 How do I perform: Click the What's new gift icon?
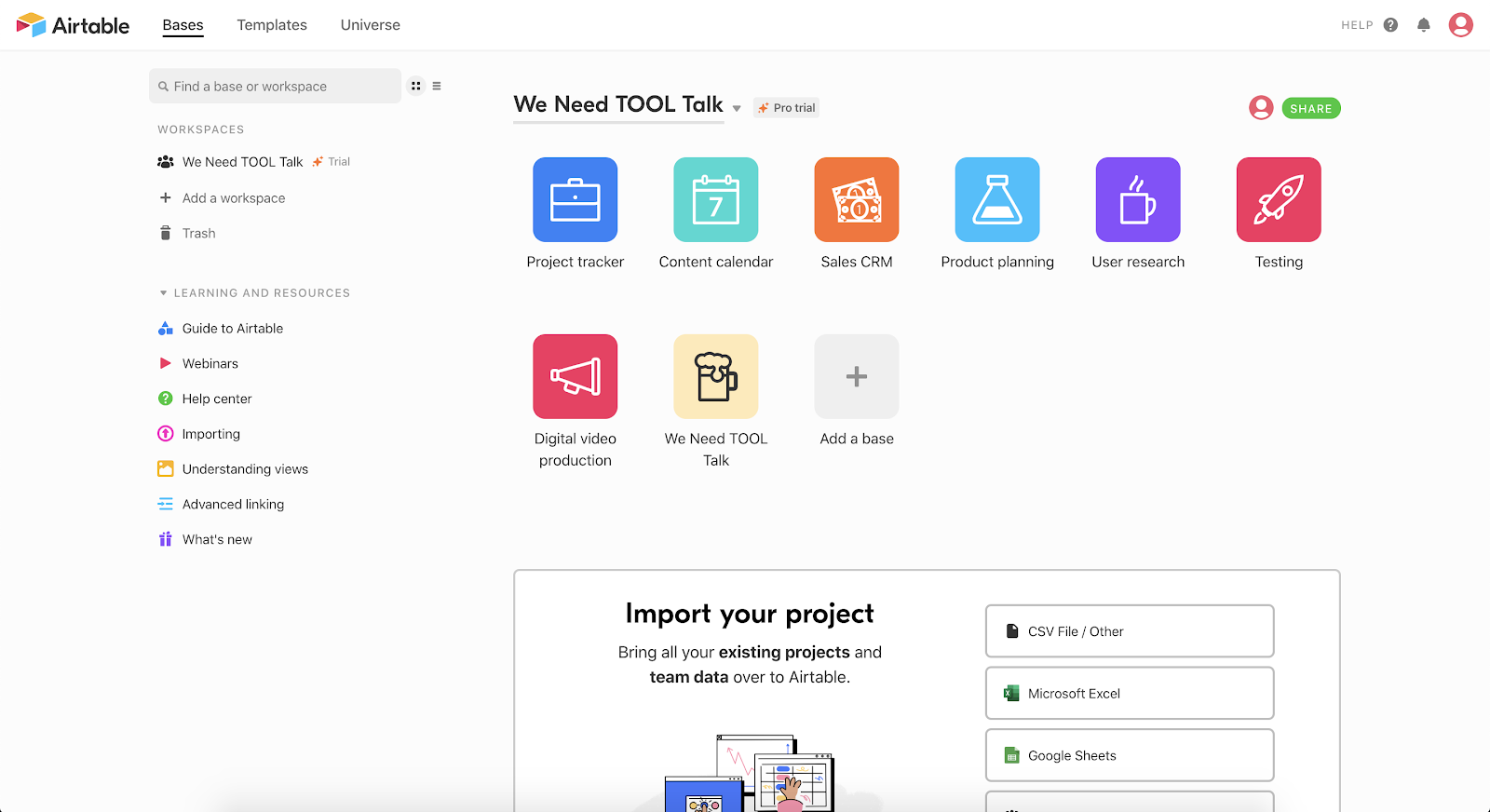(165, 539)
